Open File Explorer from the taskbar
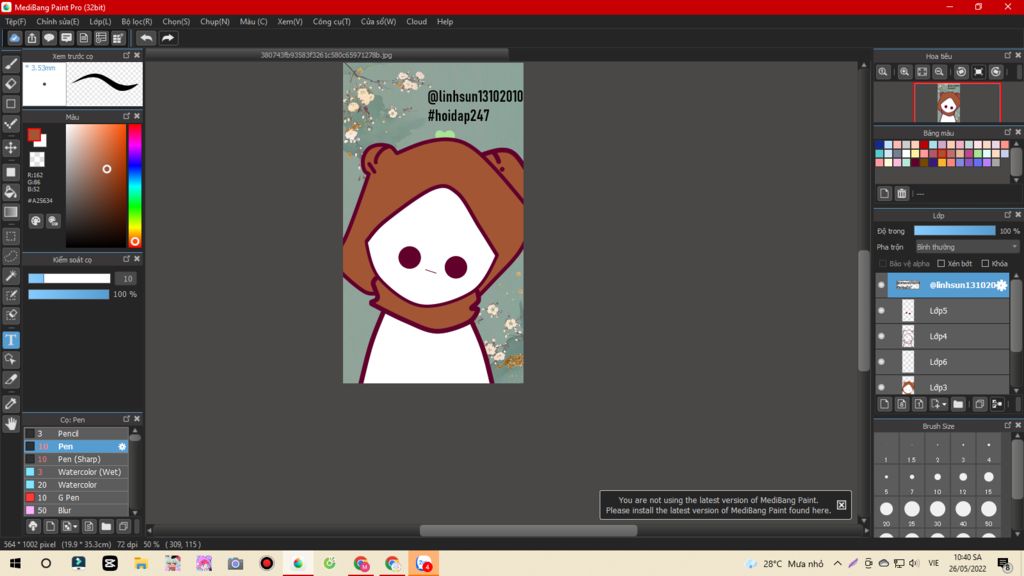This screenshot has height=576, width=1024. click(x=141, y=564)
